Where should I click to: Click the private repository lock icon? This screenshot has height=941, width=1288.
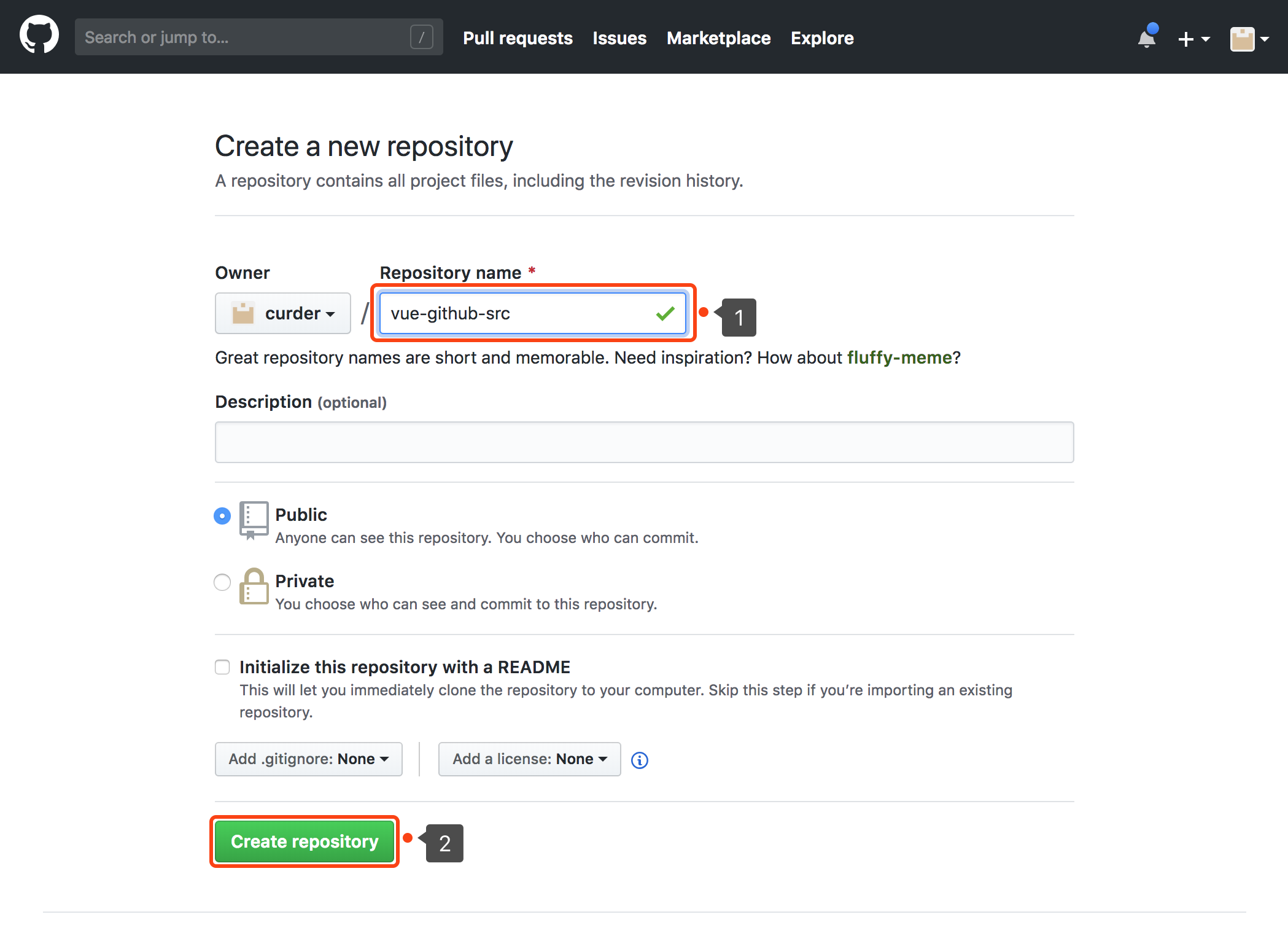click(x=254, y=587)
